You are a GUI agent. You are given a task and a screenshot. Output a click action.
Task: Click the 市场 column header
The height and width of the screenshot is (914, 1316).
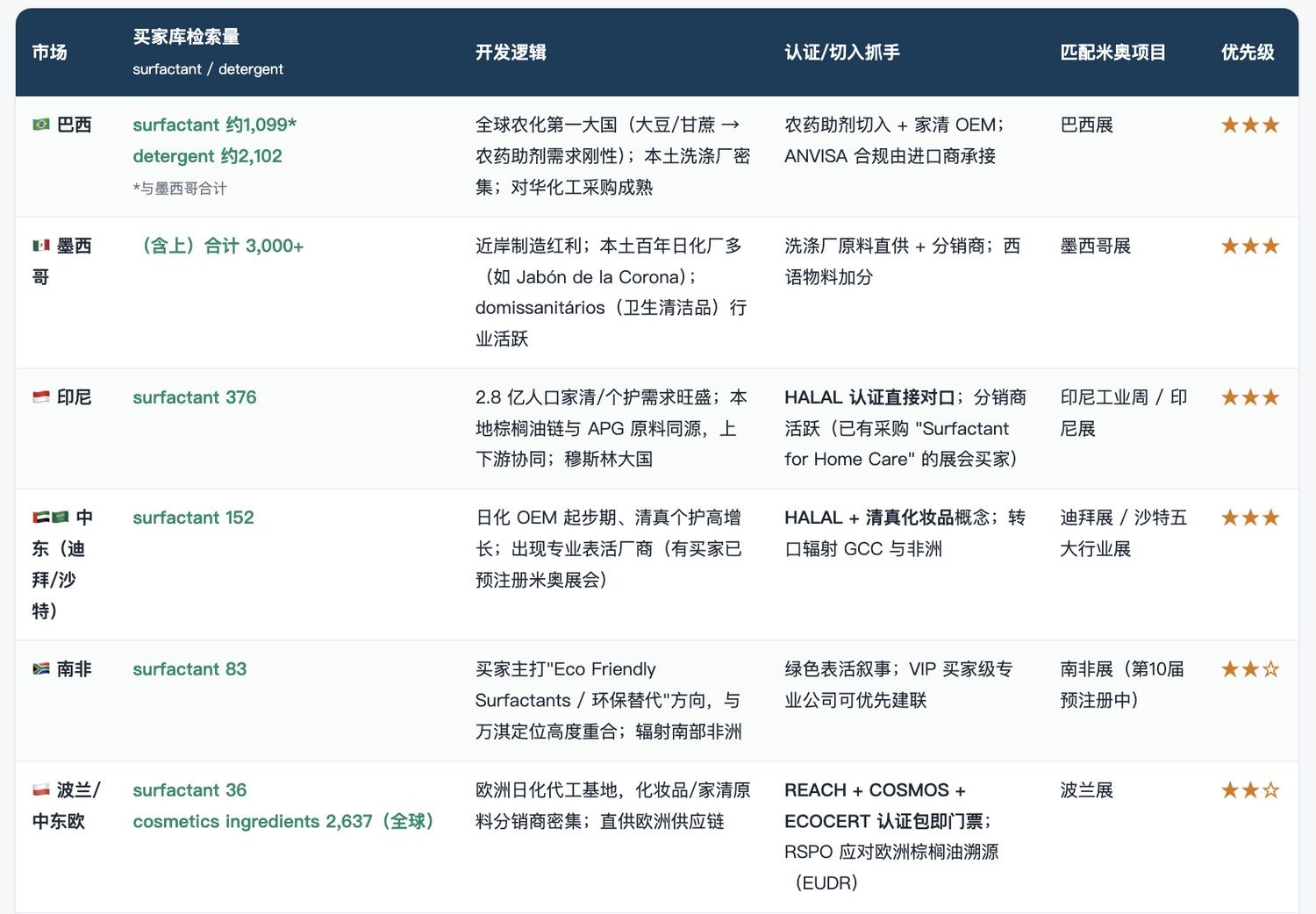(x=50, y=53)
